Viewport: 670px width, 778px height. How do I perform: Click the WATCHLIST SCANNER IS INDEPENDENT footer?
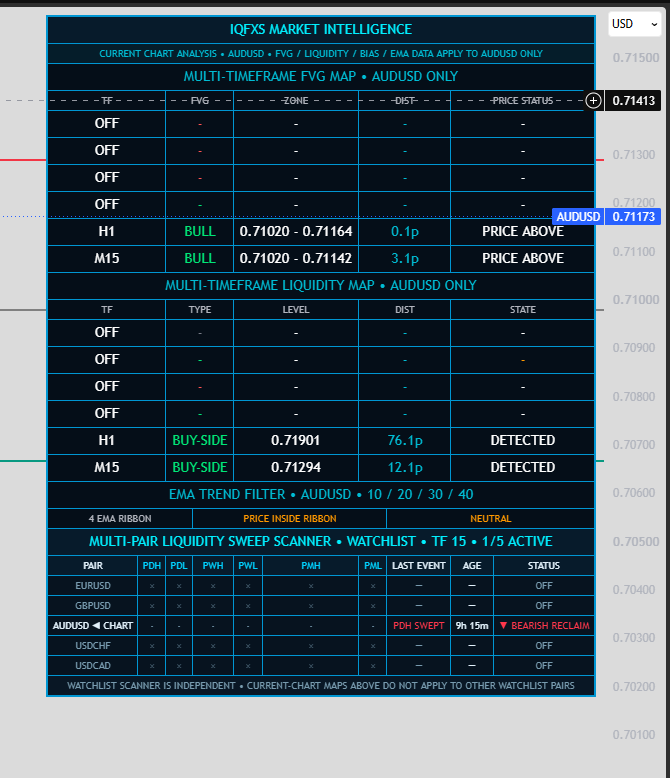tap(321, 686)
